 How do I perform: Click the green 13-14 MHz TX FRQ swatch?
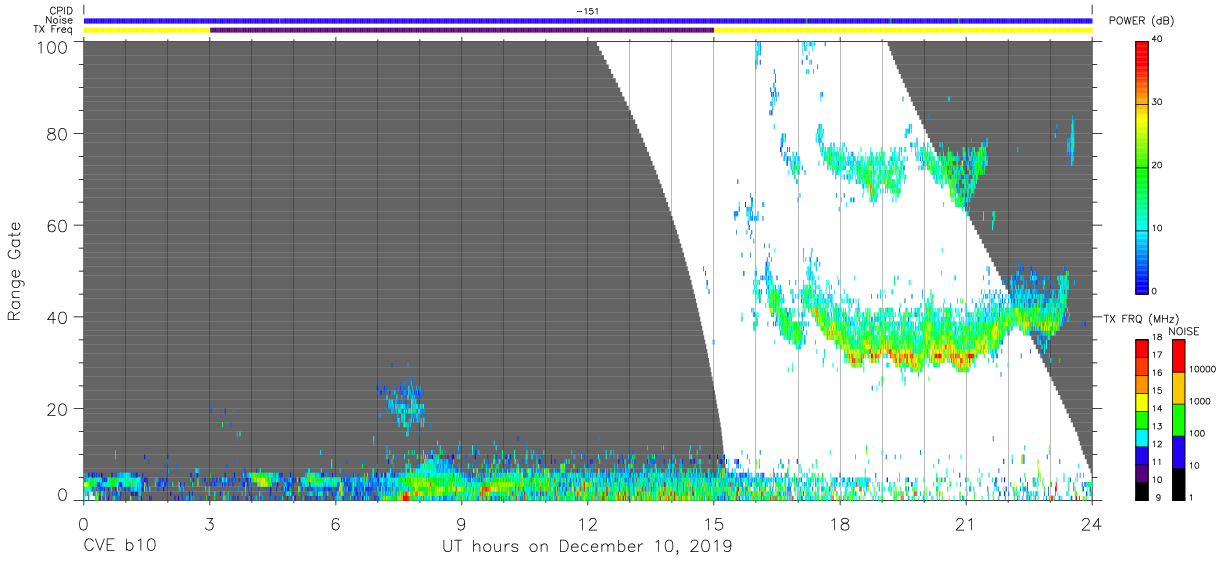(x=1141, y=418)
